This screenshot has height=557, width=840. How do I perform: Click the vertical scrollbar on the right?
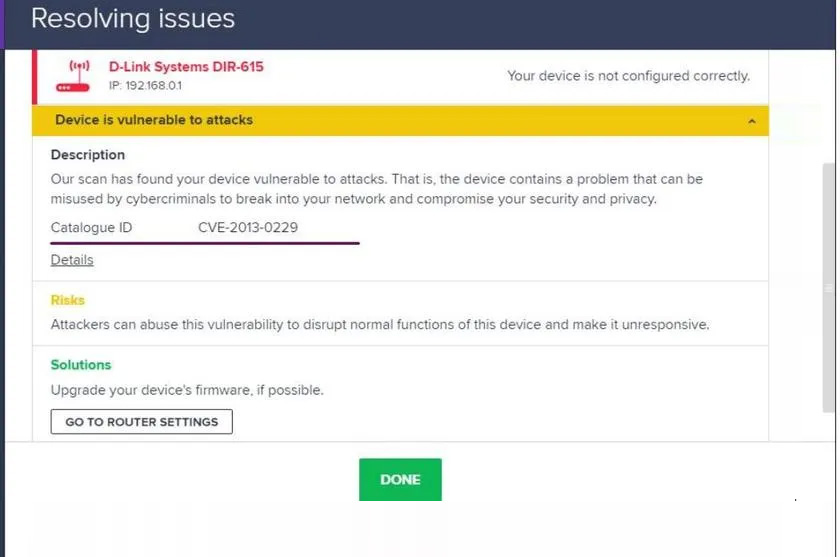point(828,290)
